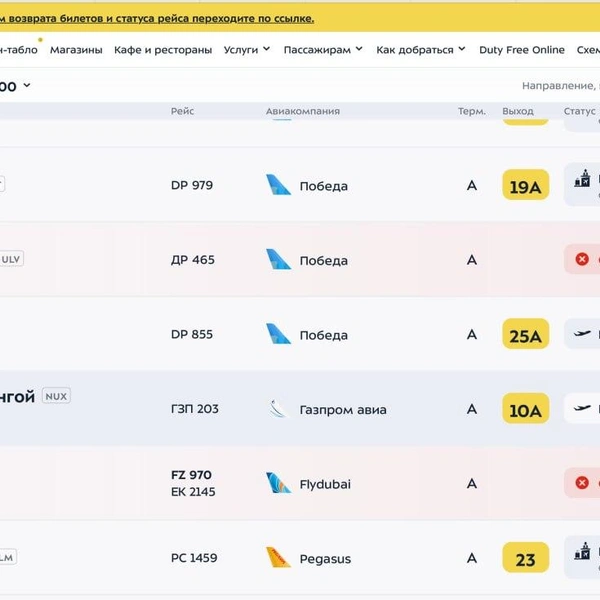
Task: Expand the Пассажирам menu chevron
Action: pos(359,49)
